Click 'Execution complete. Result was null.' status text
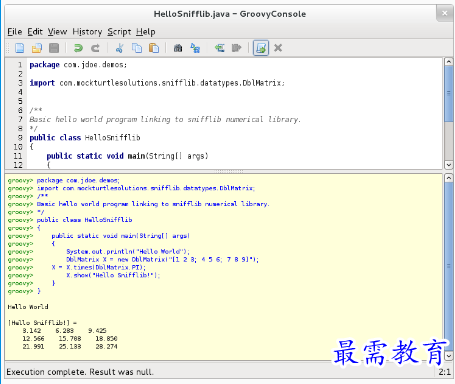Viewport: 455px width, 384px height. coord(80,372)
